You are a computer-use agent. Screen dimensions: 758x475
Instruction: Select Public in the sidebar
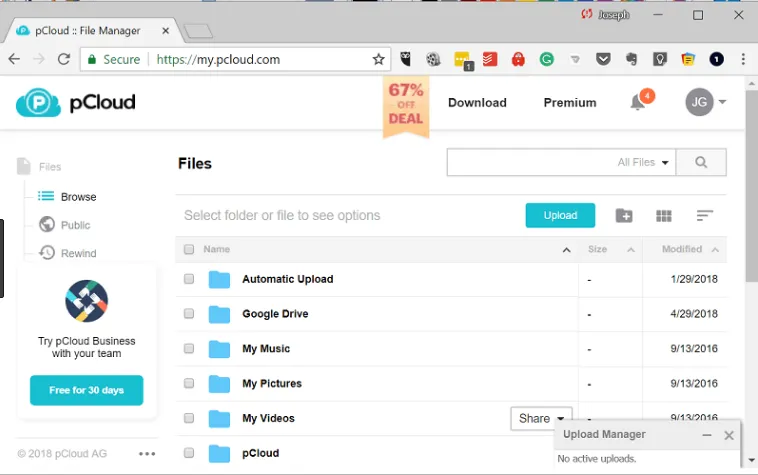(65, 225)
